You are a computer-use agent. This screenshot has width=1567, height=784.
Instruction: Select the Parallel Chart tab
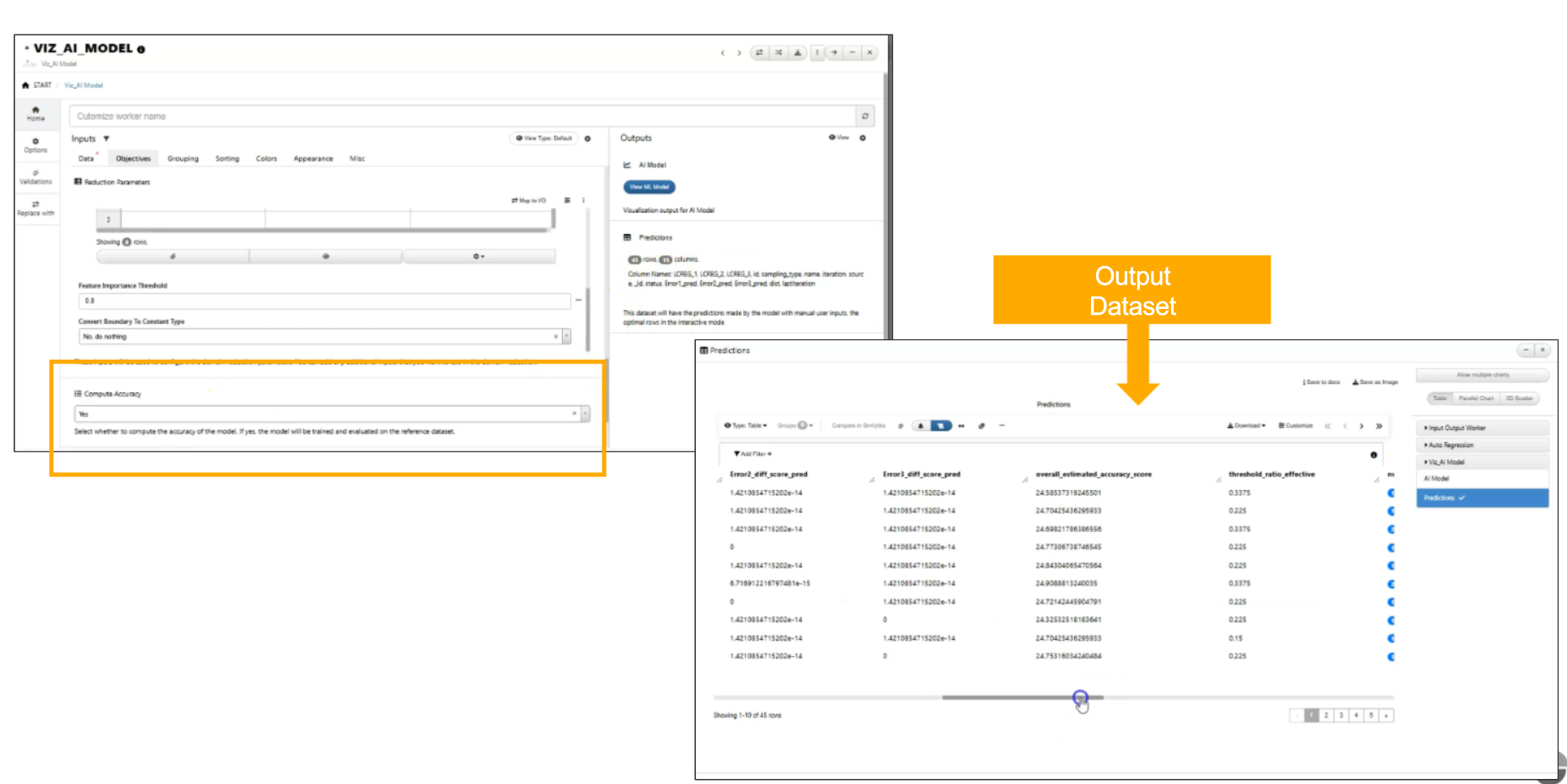1476,398
